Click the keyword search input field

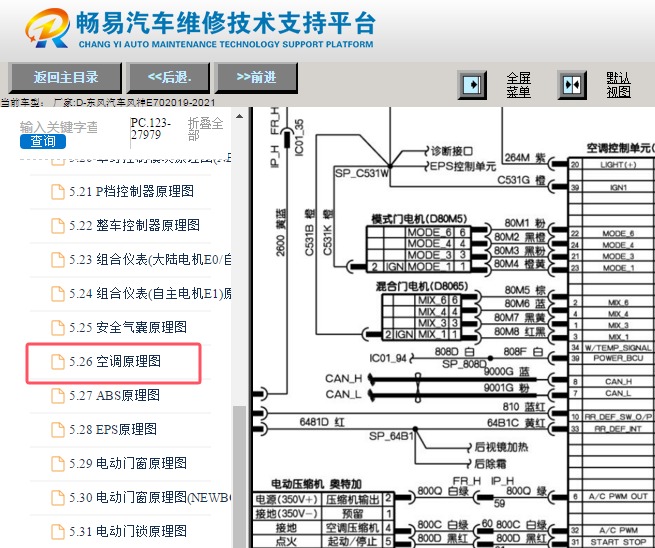point(58,127)
